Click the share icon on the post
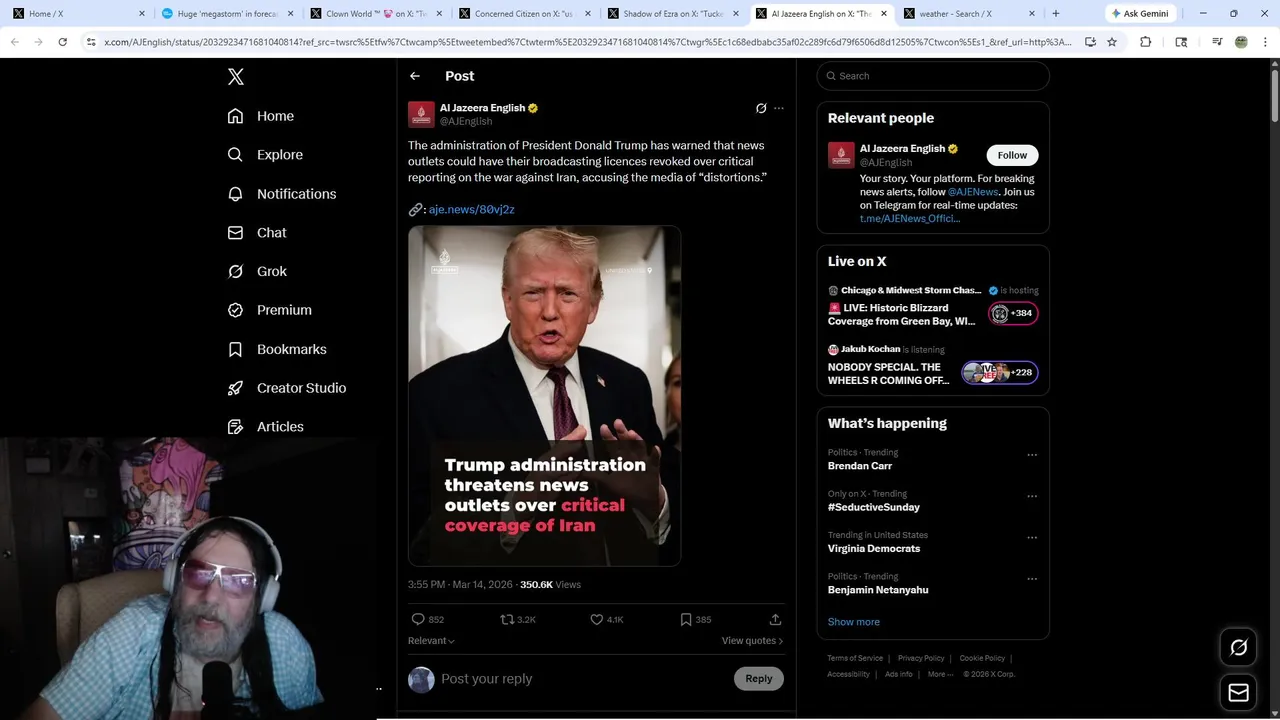Viewport: 1280px width, 720px height. tap(775, 620)
